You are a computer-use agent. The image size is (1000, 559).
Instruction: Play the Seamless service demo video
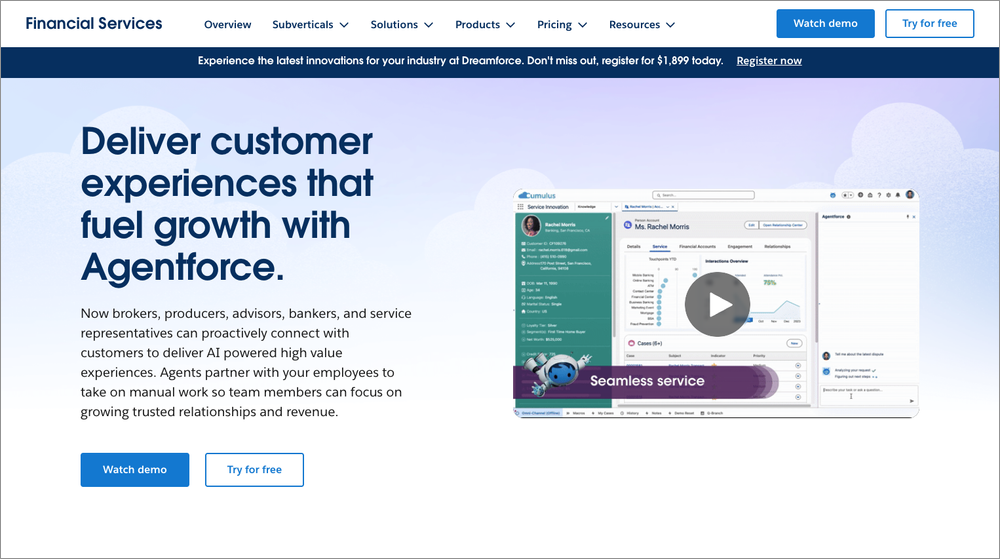(717, 305)
